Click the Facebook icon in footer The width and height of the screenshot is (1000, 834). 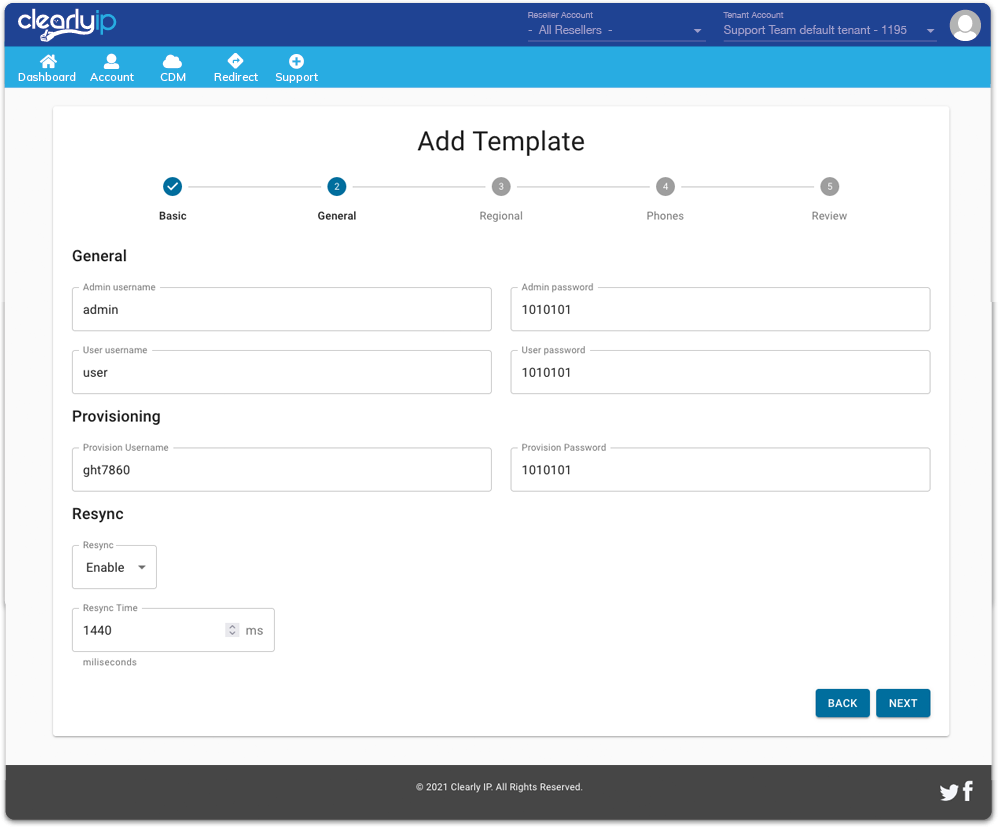[968, 792]
